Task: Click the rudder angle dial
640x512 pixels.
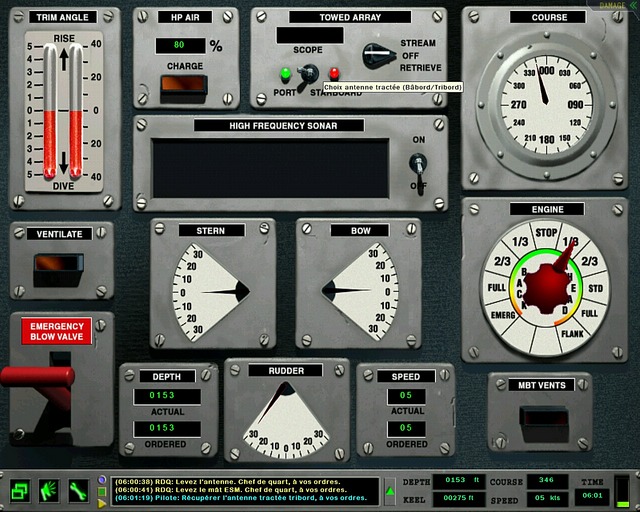Action: [286, 419]
